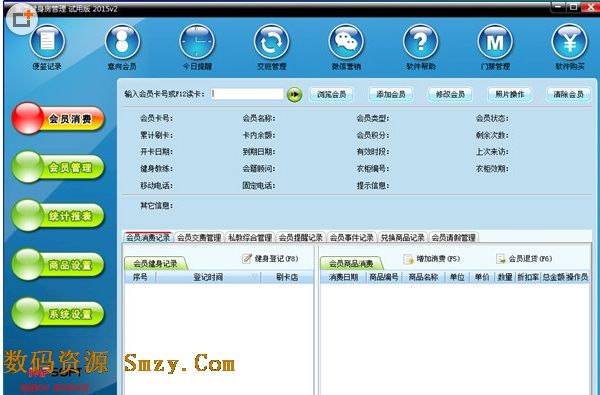Viewport: 600px width, 395px height.
Task: Click the 会员积分 field label
Action: [373, 135]
